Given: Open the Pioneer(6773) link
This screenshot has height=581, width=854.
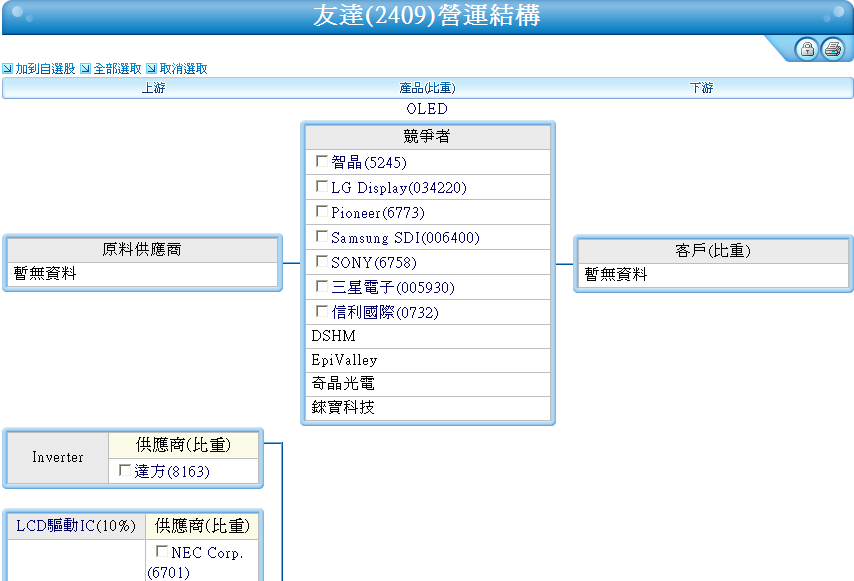Looking at the screenshot, I should [x=378, y=213].
